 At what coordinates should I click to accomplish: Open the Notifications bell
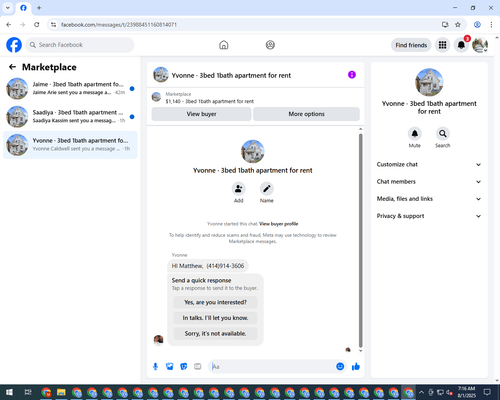pyautogui.click(x=461, y=45)
